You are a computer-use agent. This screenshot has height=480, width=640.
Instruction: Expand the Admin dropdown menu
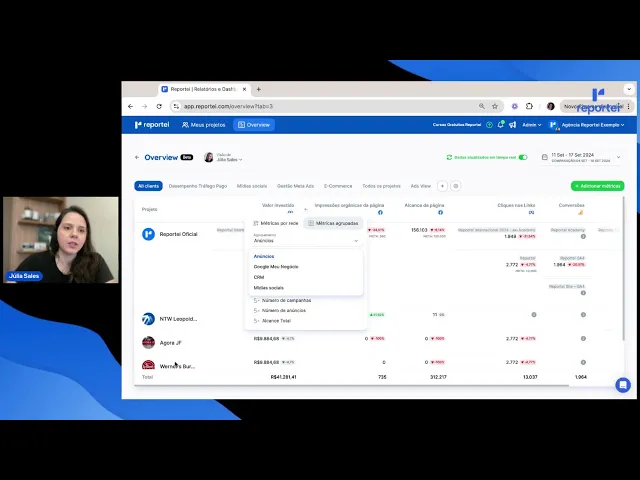point(531,125)
